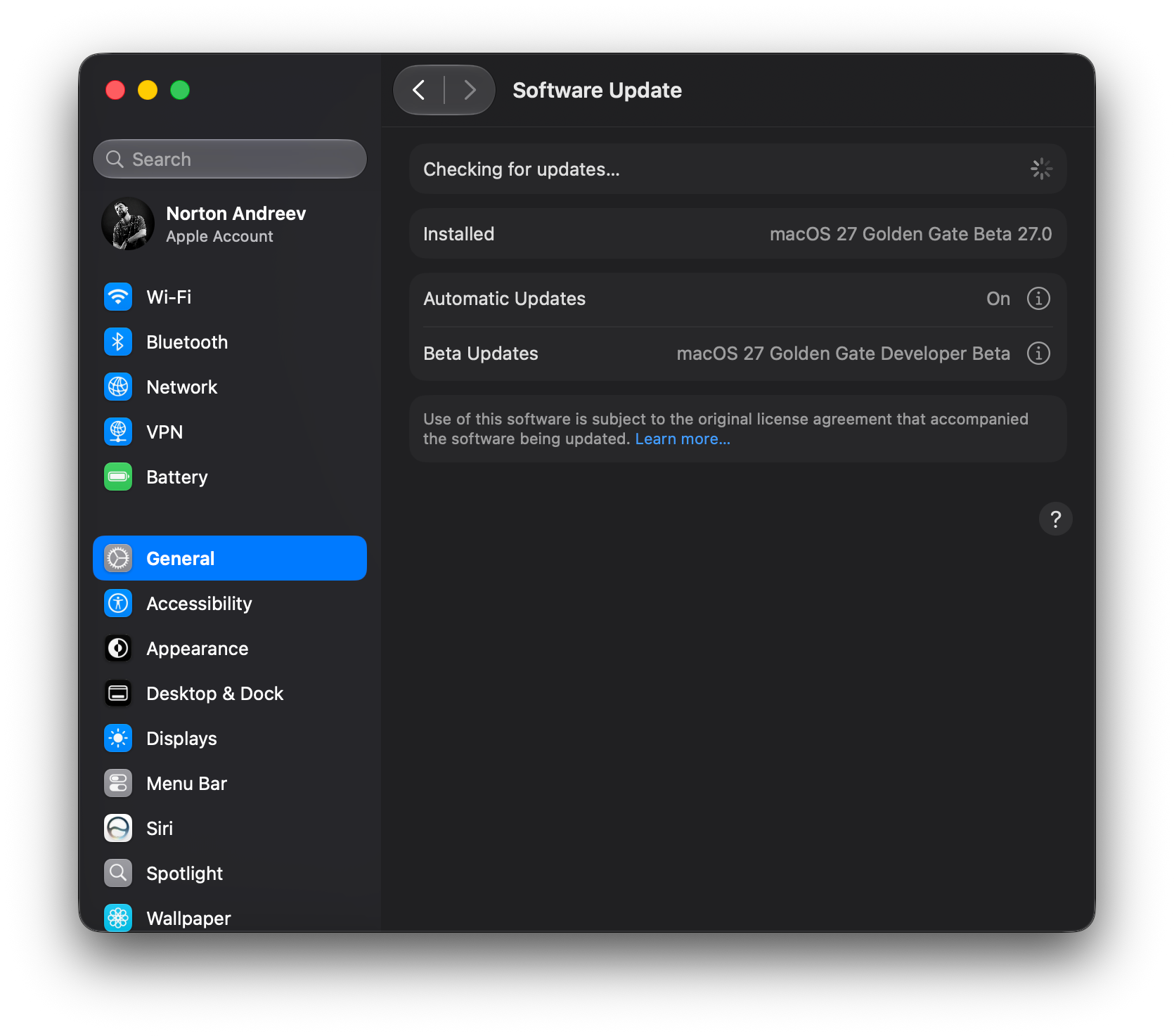1174x1036 pixels.
Task: Click the VPN icon in sidebar
Action: click(118, 432)
